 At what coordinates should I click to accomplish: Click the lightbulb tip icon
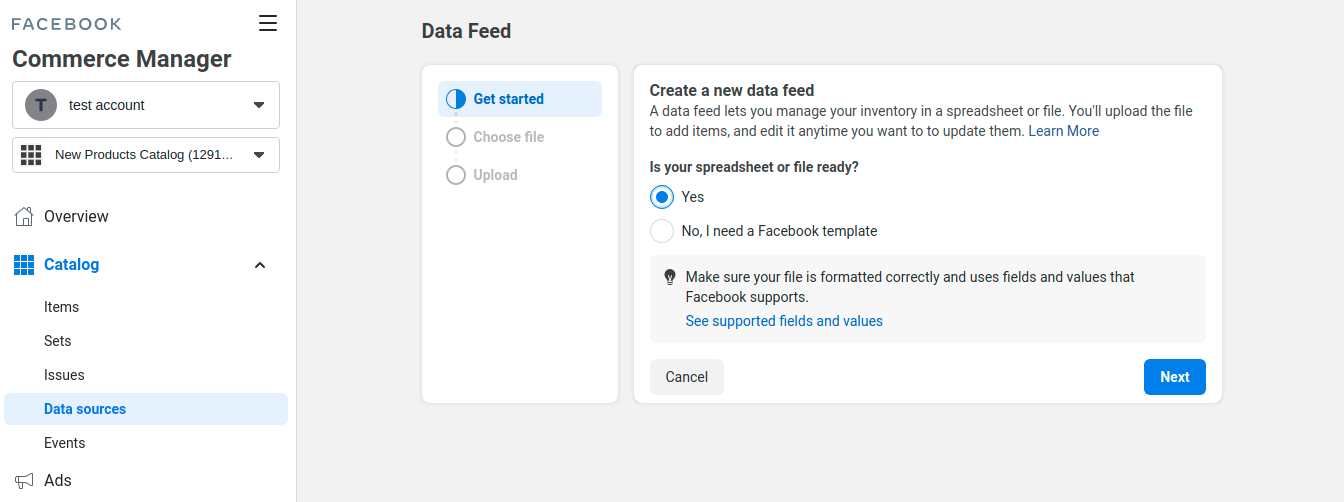(670, 277)
